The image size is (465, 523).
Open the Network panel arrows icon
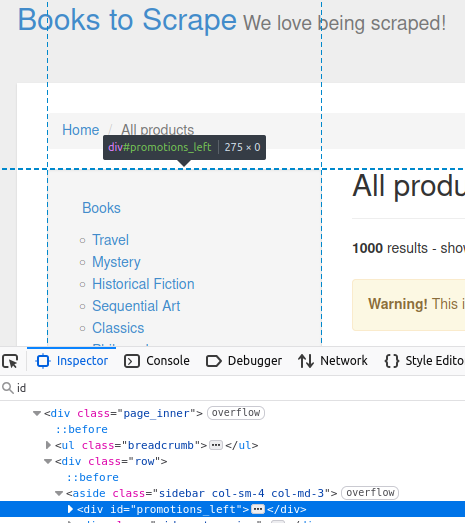pos(306,361)
